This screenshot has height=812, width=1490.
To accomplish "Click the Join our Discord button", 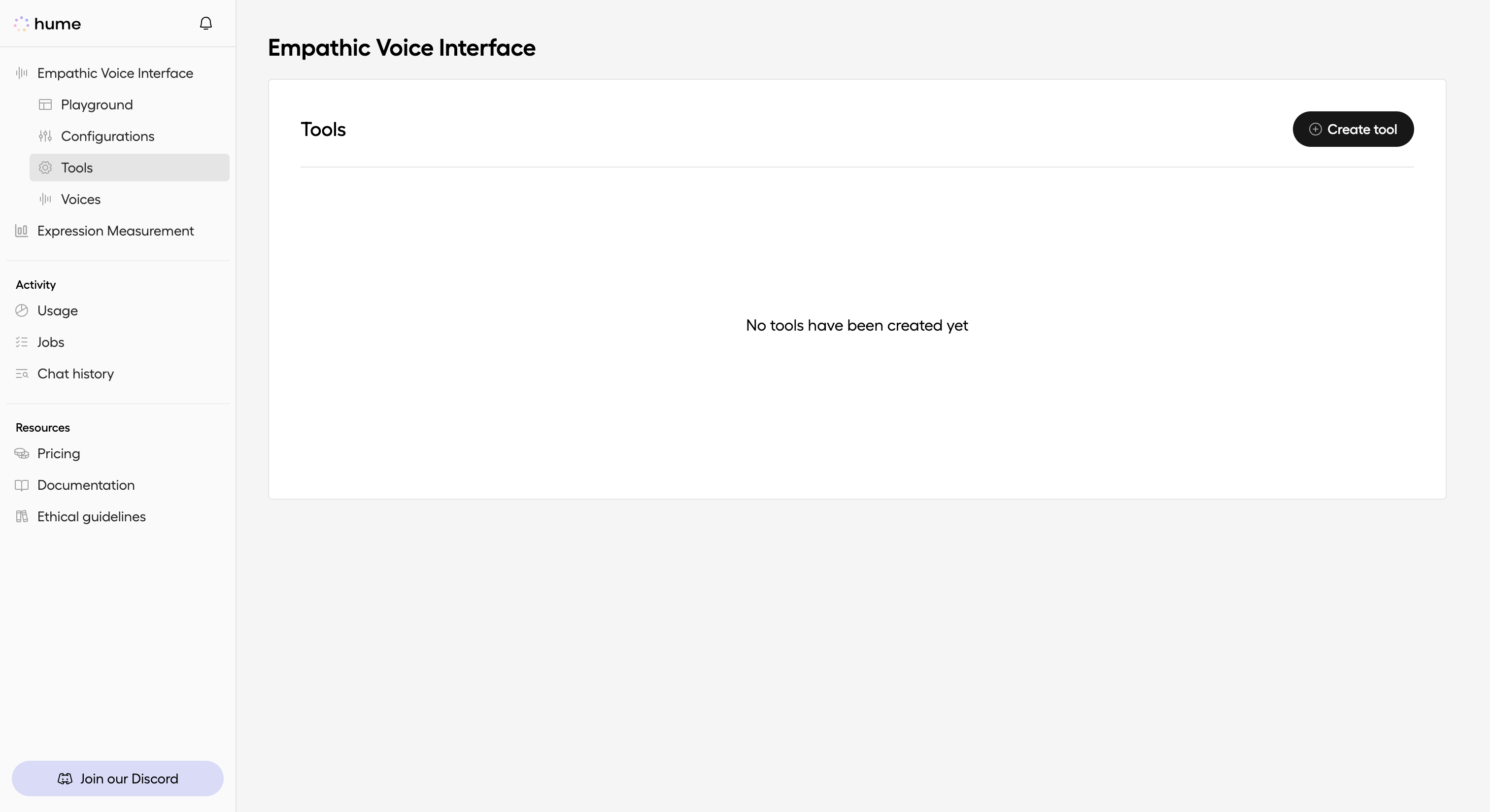I will (x=117, y=778).
